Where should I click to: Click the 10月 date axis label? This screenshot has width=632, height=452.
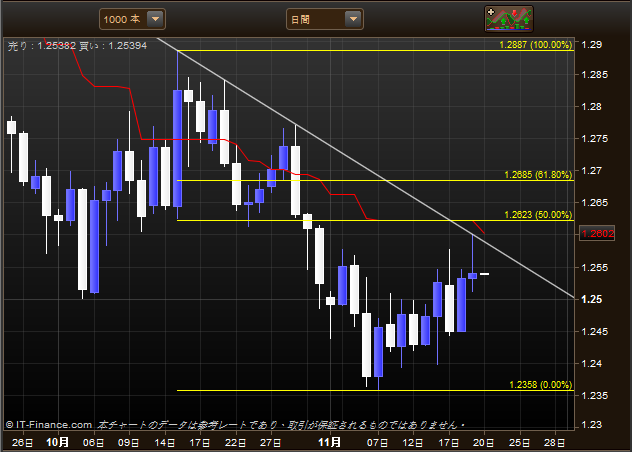coord(57,442)
